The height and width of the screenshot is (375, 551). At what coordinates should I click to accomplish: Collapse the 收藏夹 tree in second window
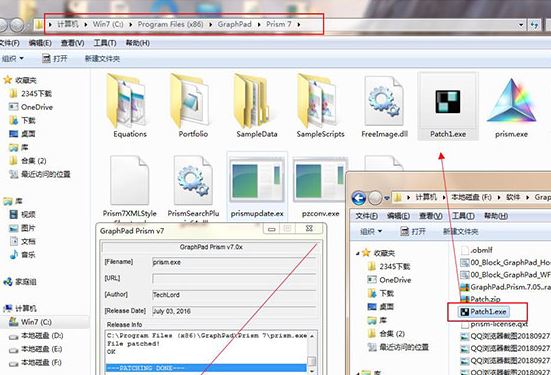[x=357, y=253]
